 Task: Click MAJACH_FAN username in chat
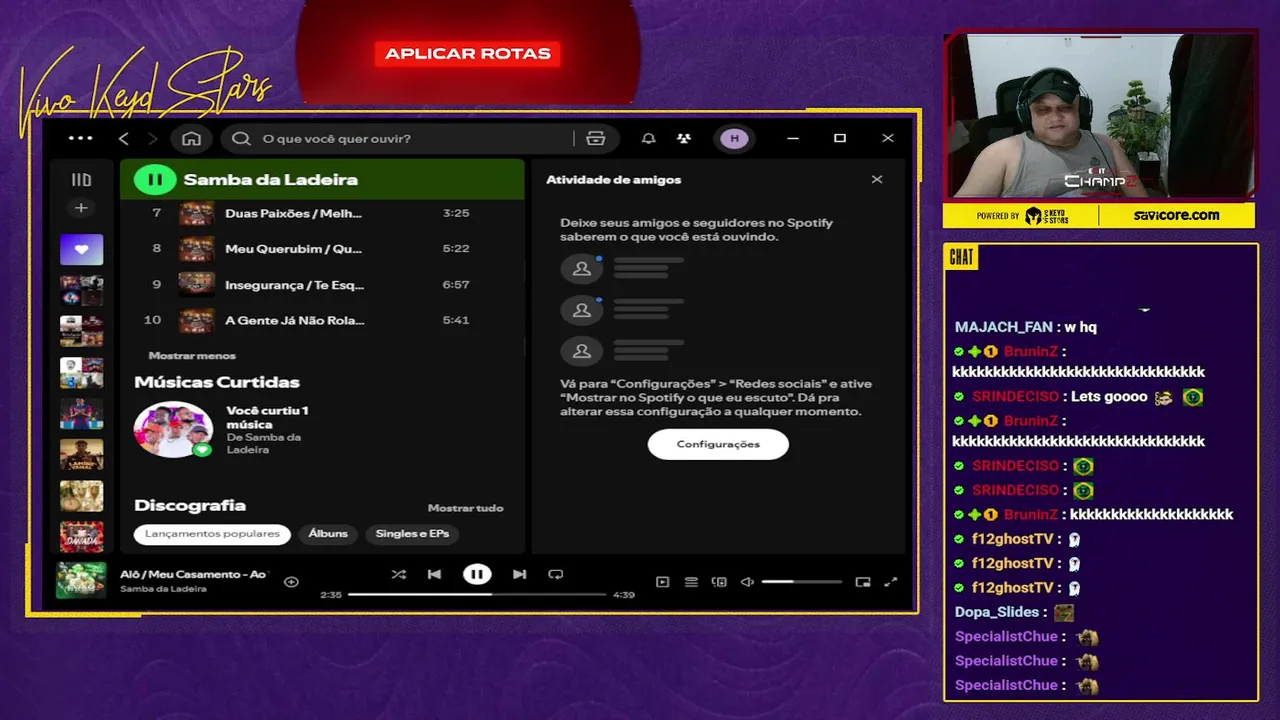1004,327
